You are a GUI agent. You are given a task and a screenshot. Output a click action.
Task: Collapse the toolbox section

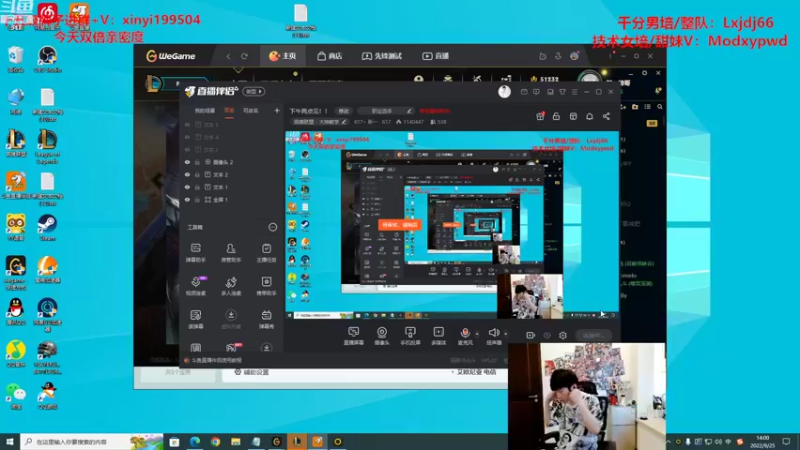pyautogui.click(x=272, y=227)
